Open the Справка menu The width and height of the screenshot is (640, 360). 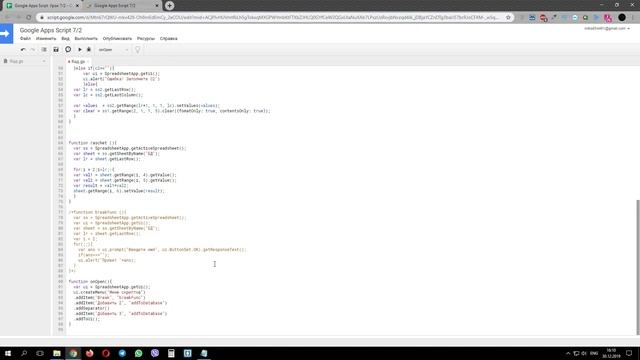(169, 38)
